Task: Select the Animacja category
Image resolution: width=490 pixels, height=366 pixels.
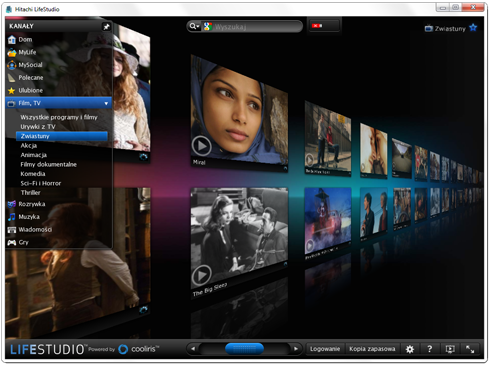Action: click(33, 155)
